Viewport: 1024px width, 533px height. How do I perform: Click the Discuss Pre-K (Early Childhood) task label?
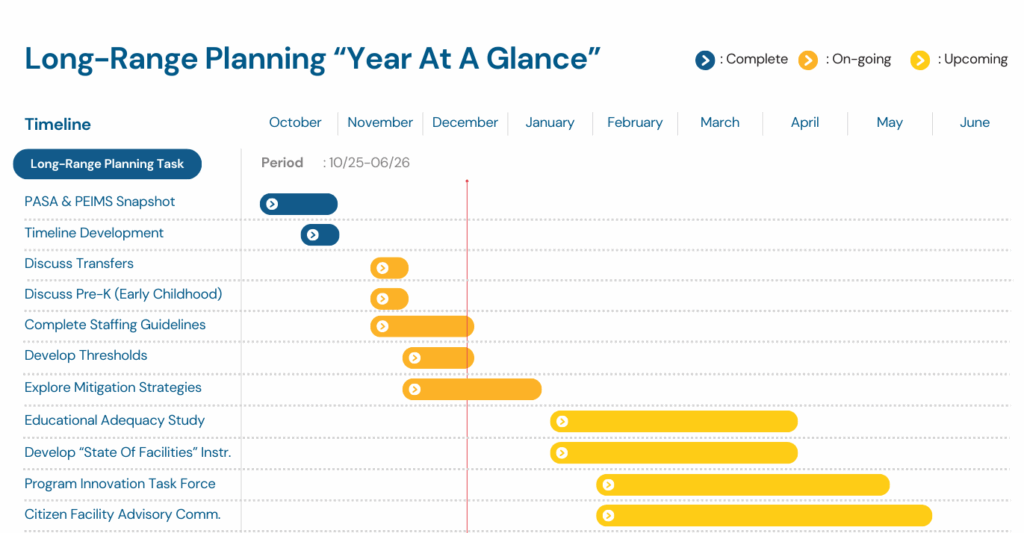tap(123, 294)
